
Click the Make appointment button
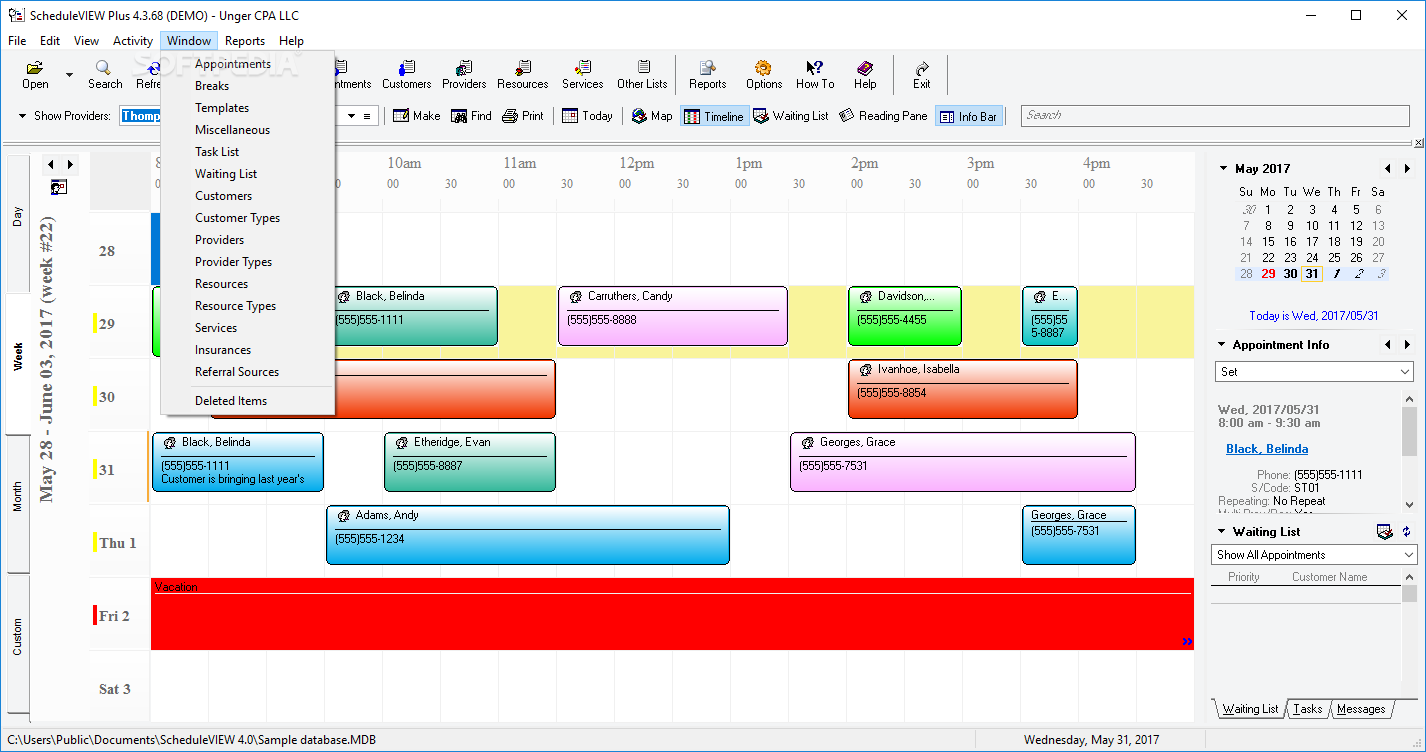tap(416, 116)
